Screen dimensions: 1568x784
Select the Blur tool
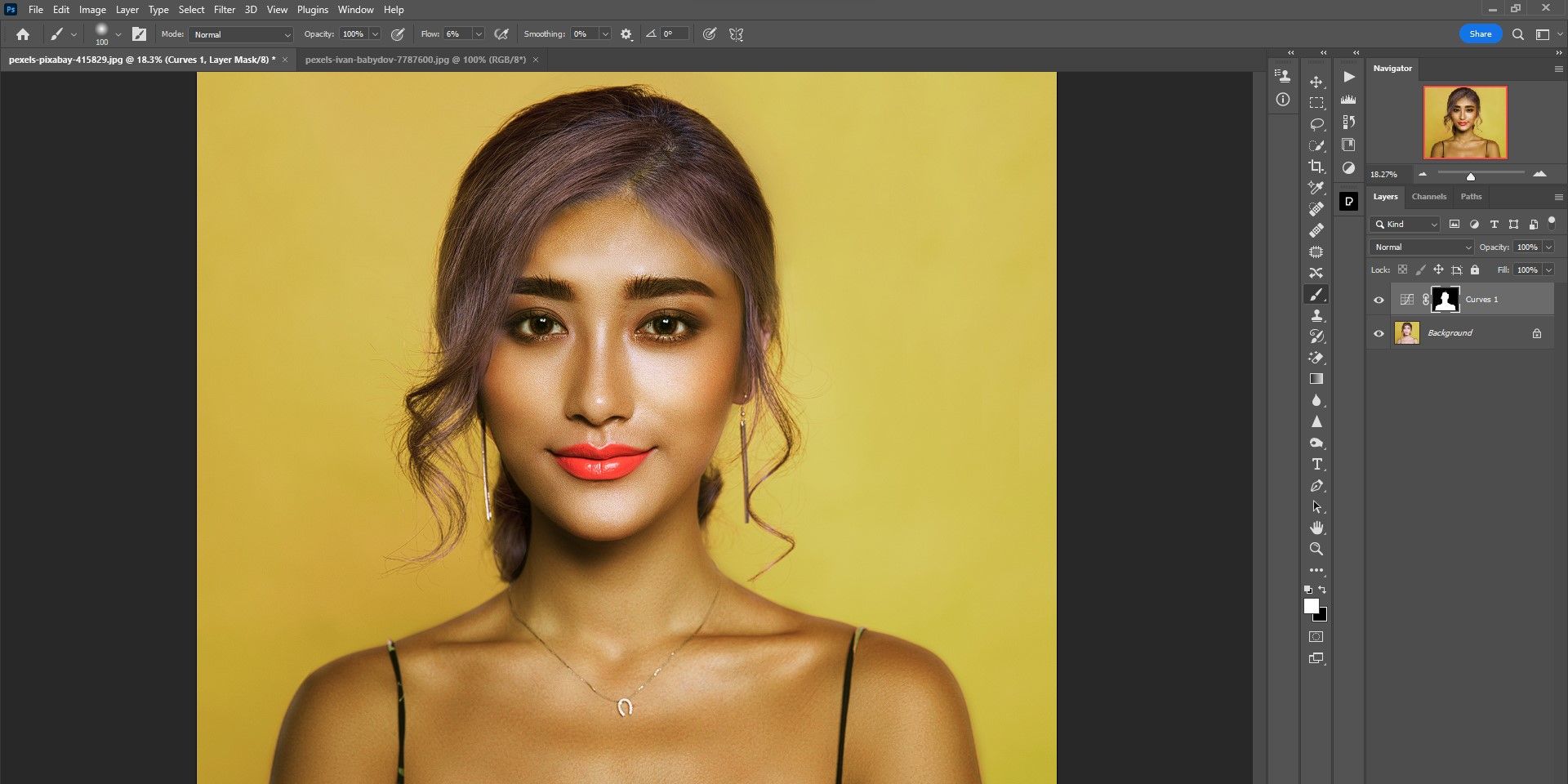point(1316,400)
